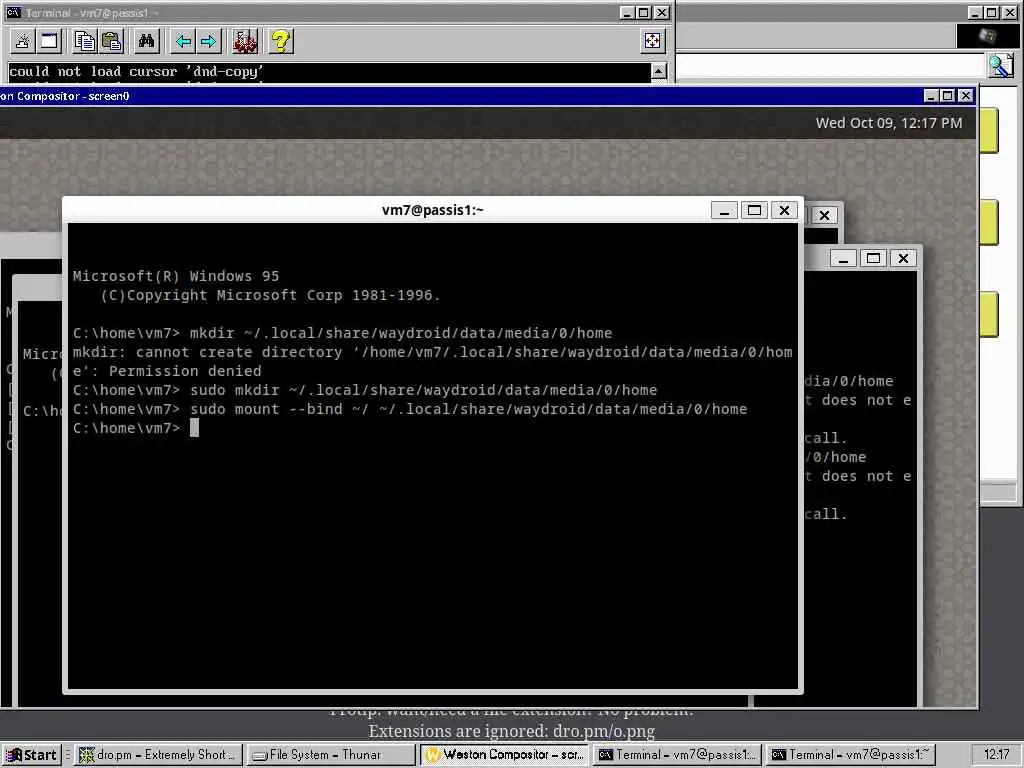Go to the next tab with the right arrow
Image resolution: width=1024 pixels, height=768 pixels.
tap(209, 41)
